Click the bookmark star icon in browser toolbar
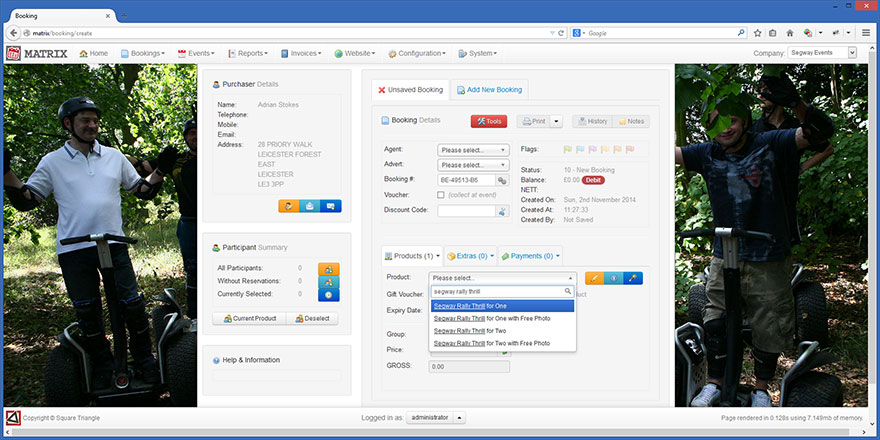 point(758,33)
